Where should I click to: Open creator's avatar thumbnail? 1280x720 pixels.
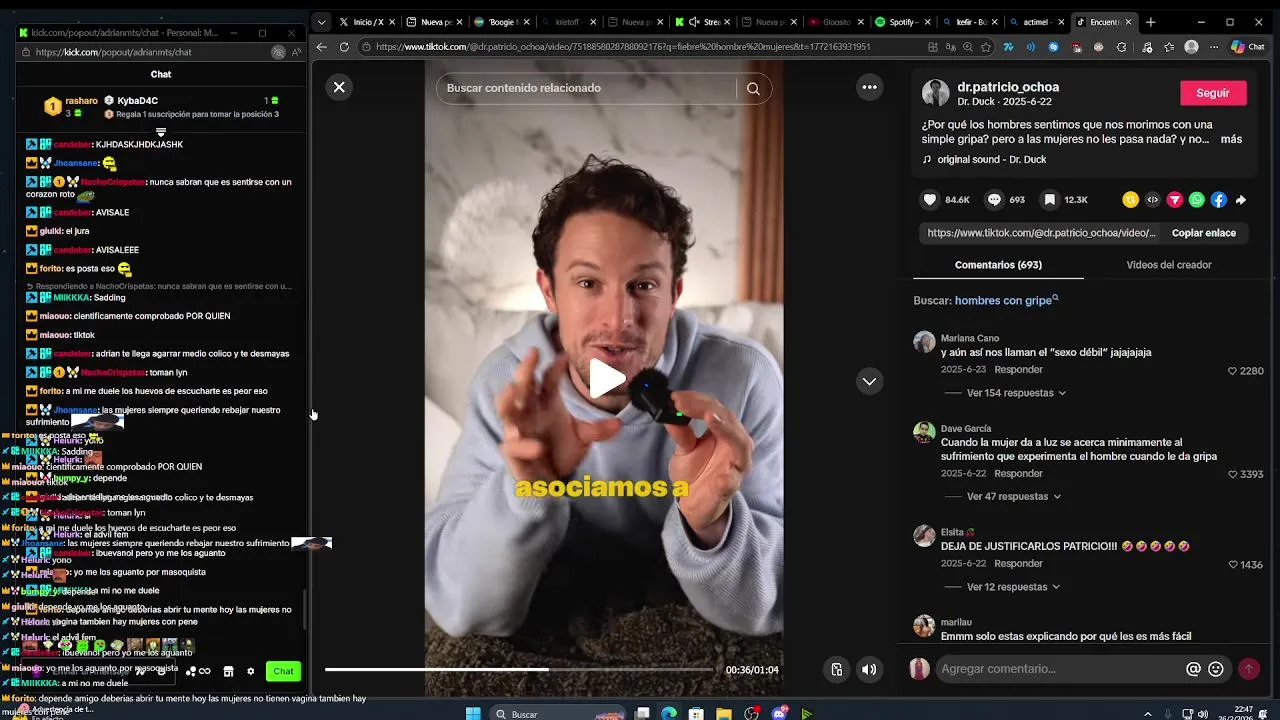[935, 93]
